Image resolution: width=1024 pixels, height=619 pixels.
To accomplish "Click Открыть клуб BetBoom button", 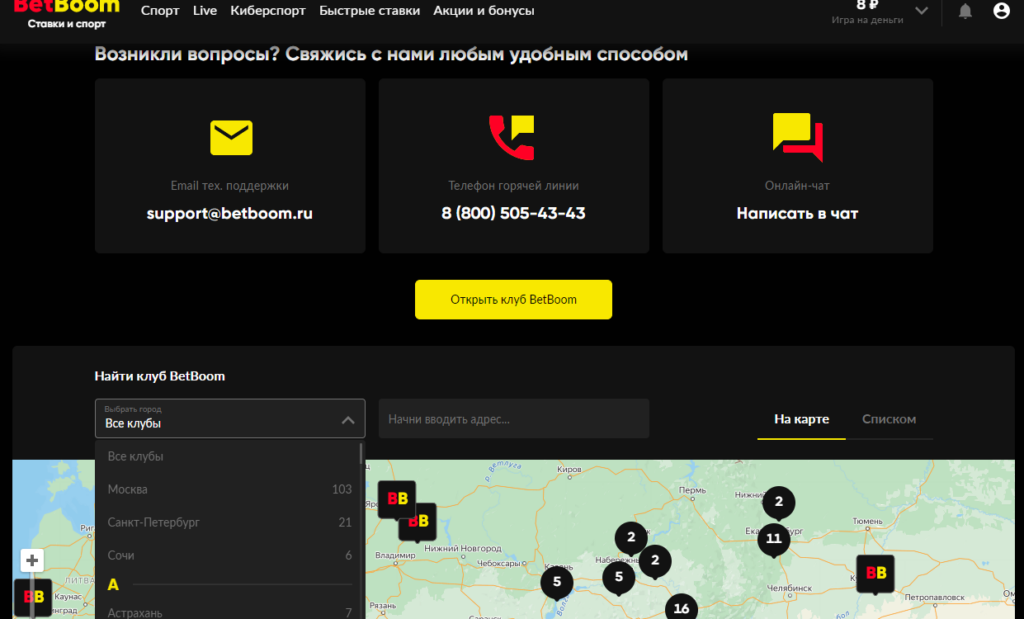I will point(513,300).
